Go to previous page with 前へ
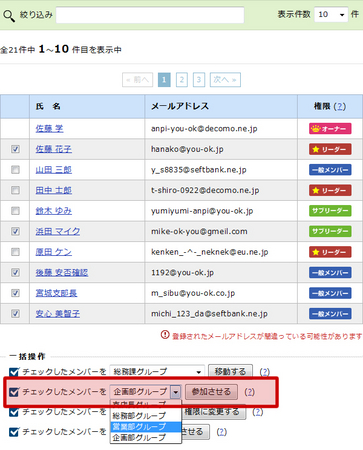The width and height of the screenshot is (363, 450). click(x=138, y=80)
